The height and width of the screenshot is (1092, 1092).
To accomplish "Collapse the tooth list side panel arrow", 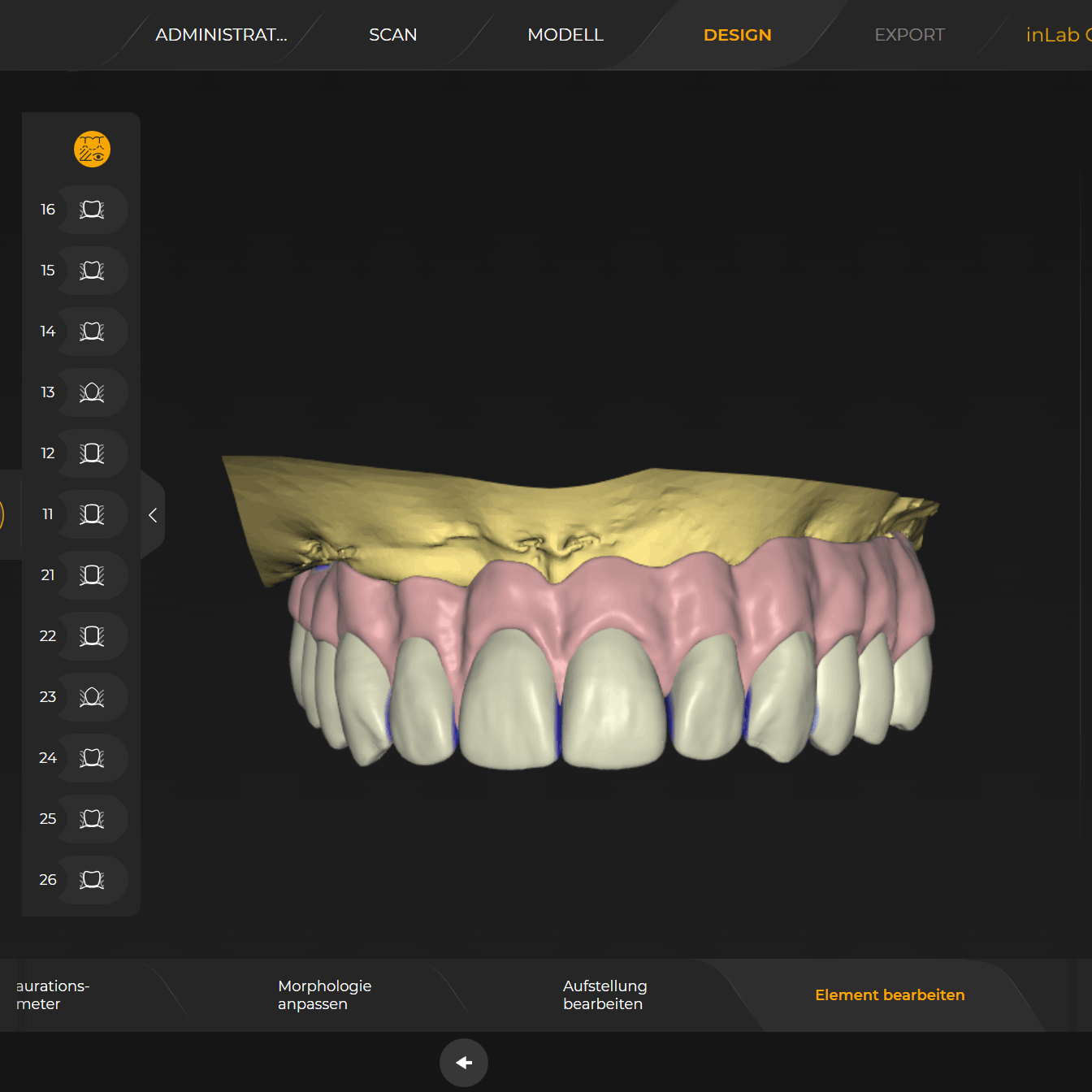I will [153, 515].
